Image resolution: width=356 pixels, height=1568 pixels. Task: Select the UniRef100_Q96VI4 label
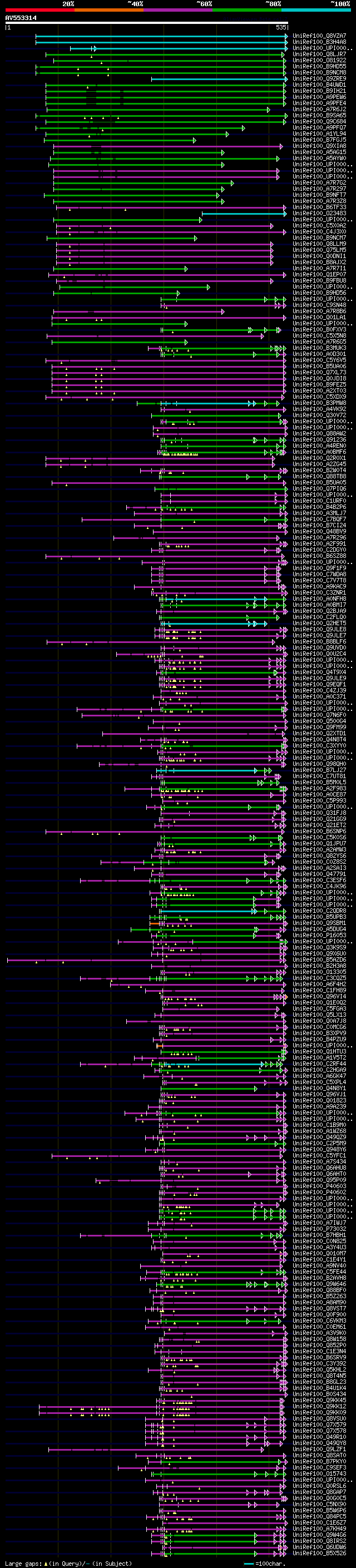coord(319,997)
